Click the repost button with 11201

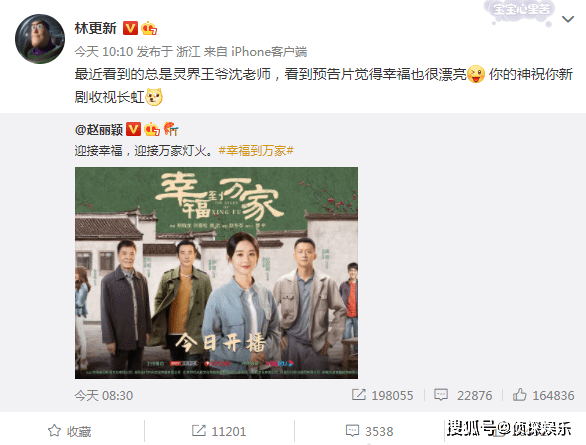coord(219,431)
